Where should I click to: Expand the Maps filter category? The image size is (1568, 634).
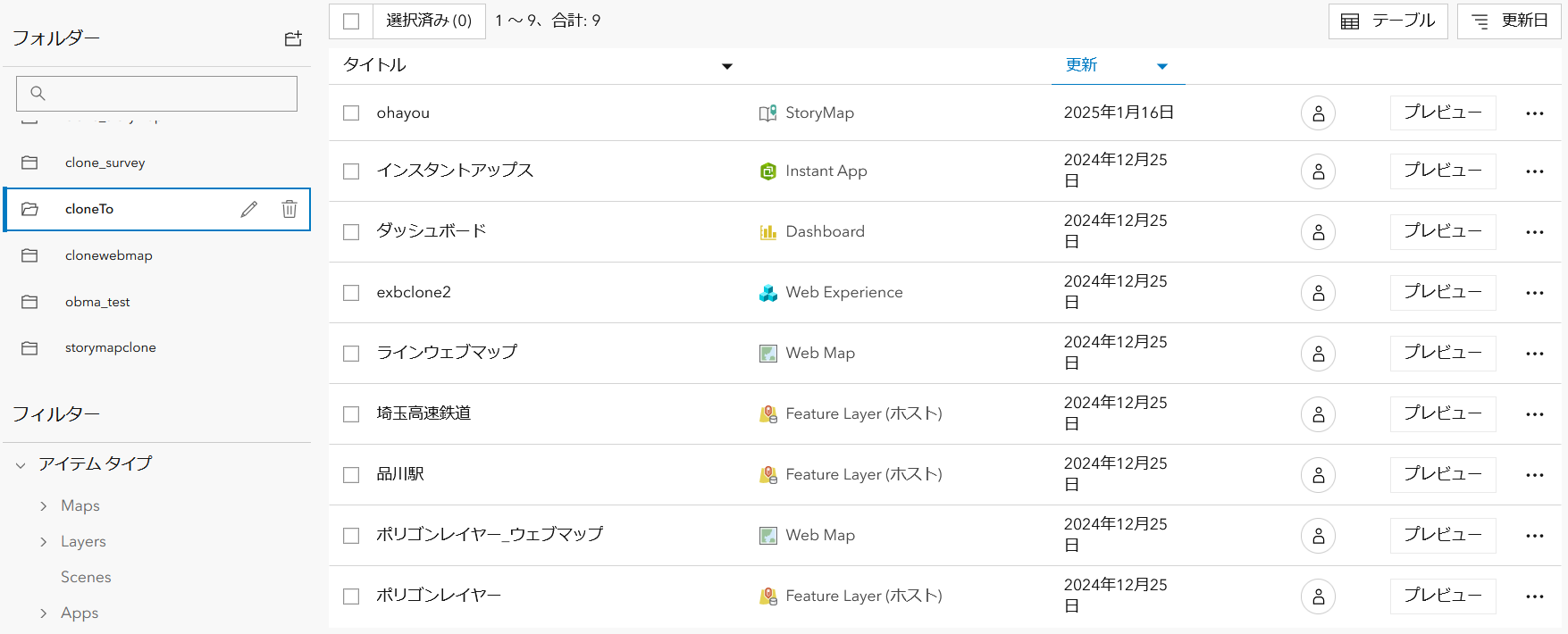(44, 506)
